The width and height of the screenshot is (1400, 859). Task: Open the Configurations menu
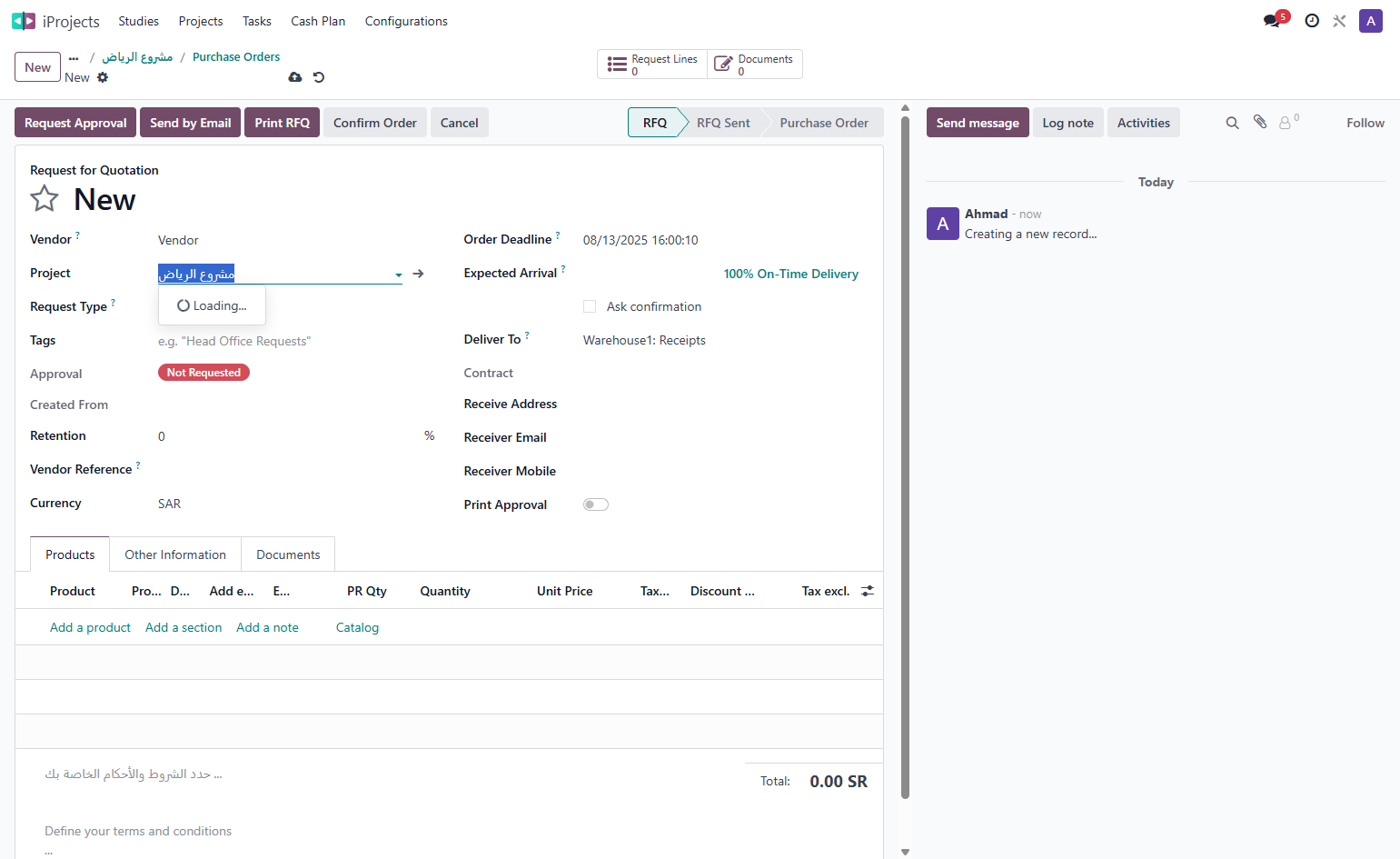click(406, 21)
